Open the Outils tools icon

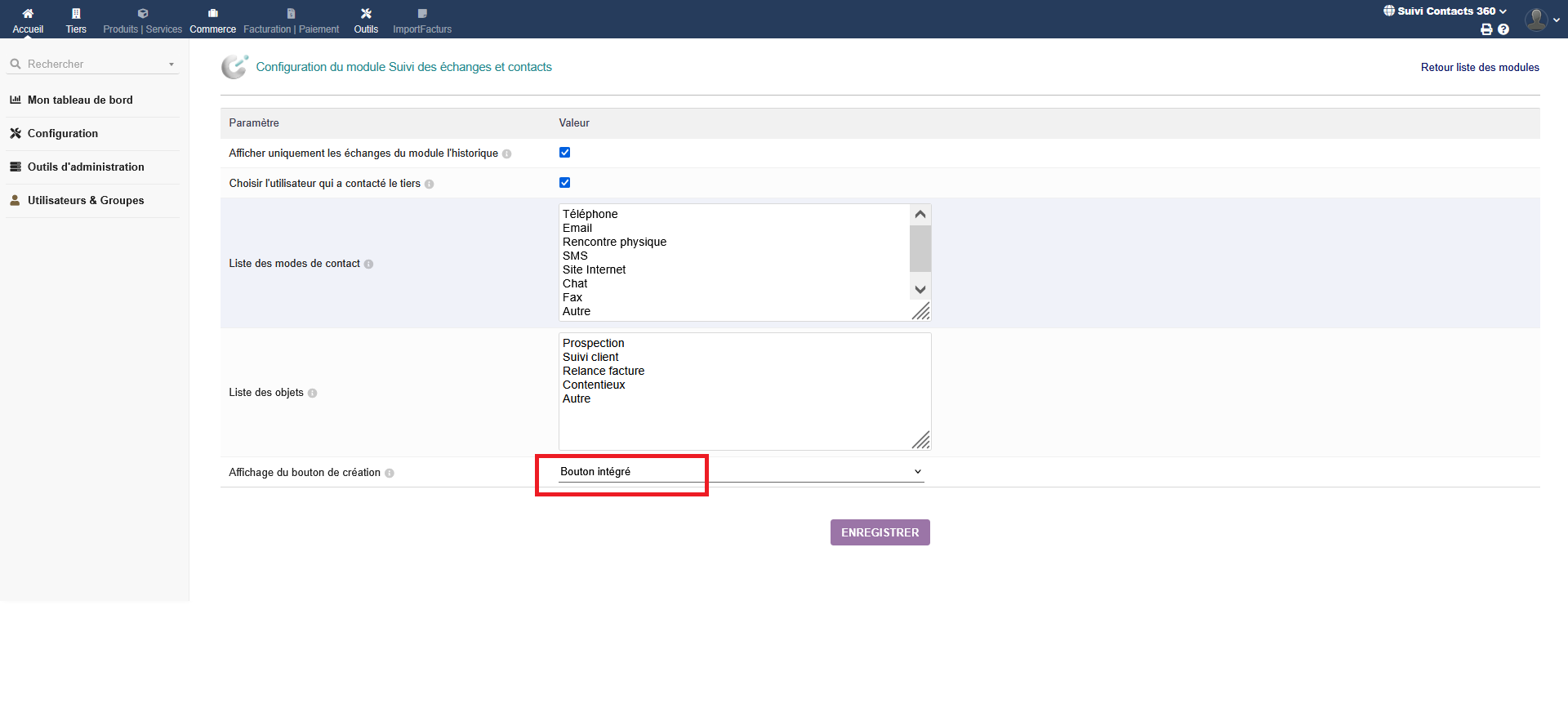click(366, 14)
